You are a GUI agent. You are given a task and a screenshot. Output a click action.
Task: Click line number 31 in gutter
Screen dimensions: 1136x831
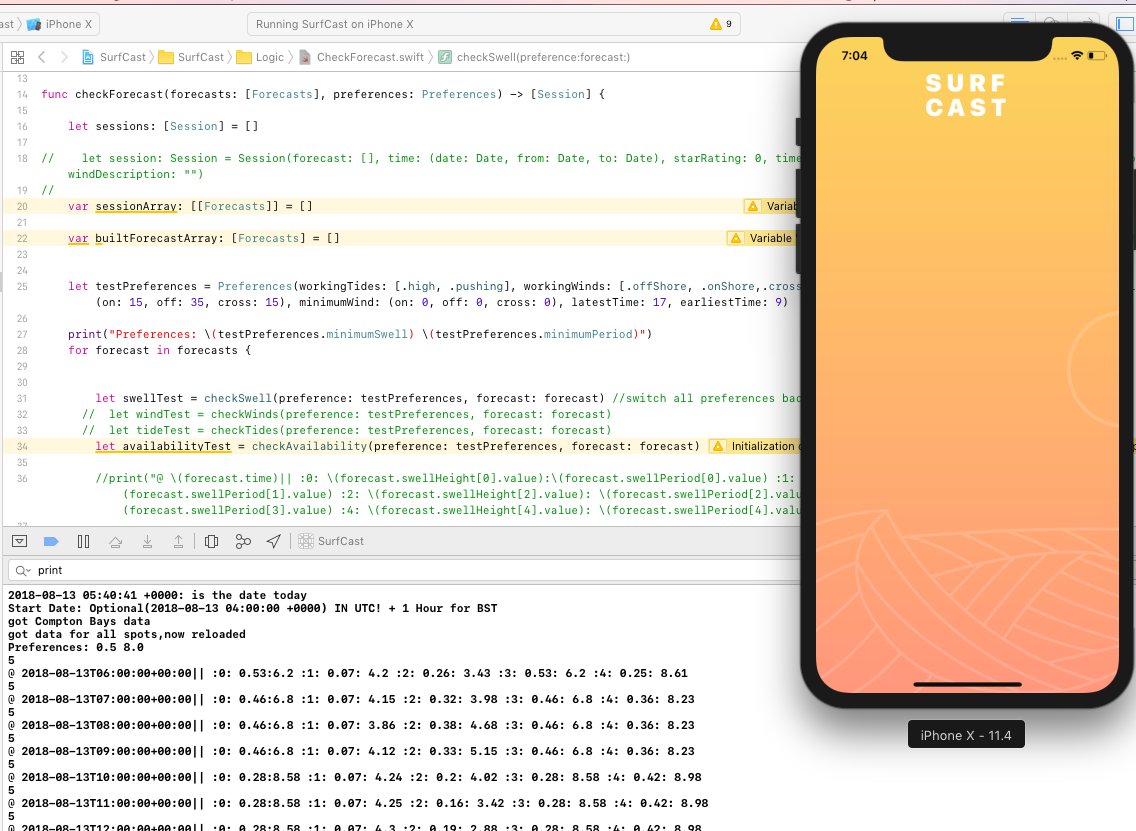pos(22,398)
